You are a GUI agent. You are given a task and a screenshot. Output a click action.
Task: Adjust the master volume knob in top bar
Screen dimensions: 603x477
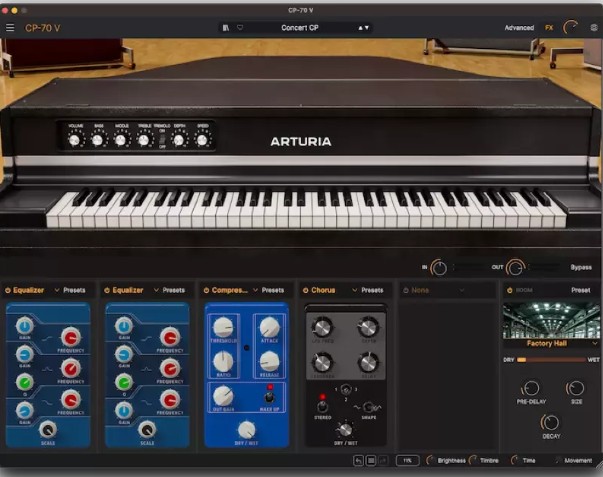[570, 28]
